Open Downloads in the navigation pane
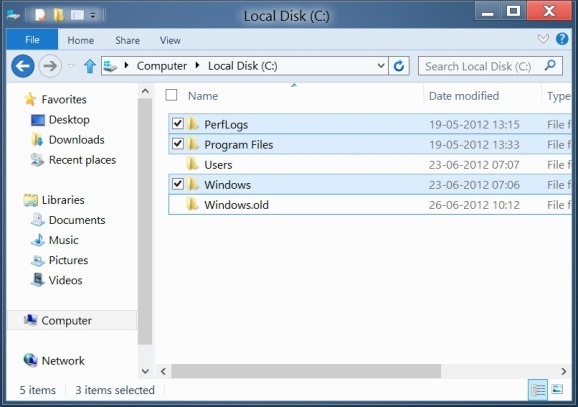 (76, 140)
